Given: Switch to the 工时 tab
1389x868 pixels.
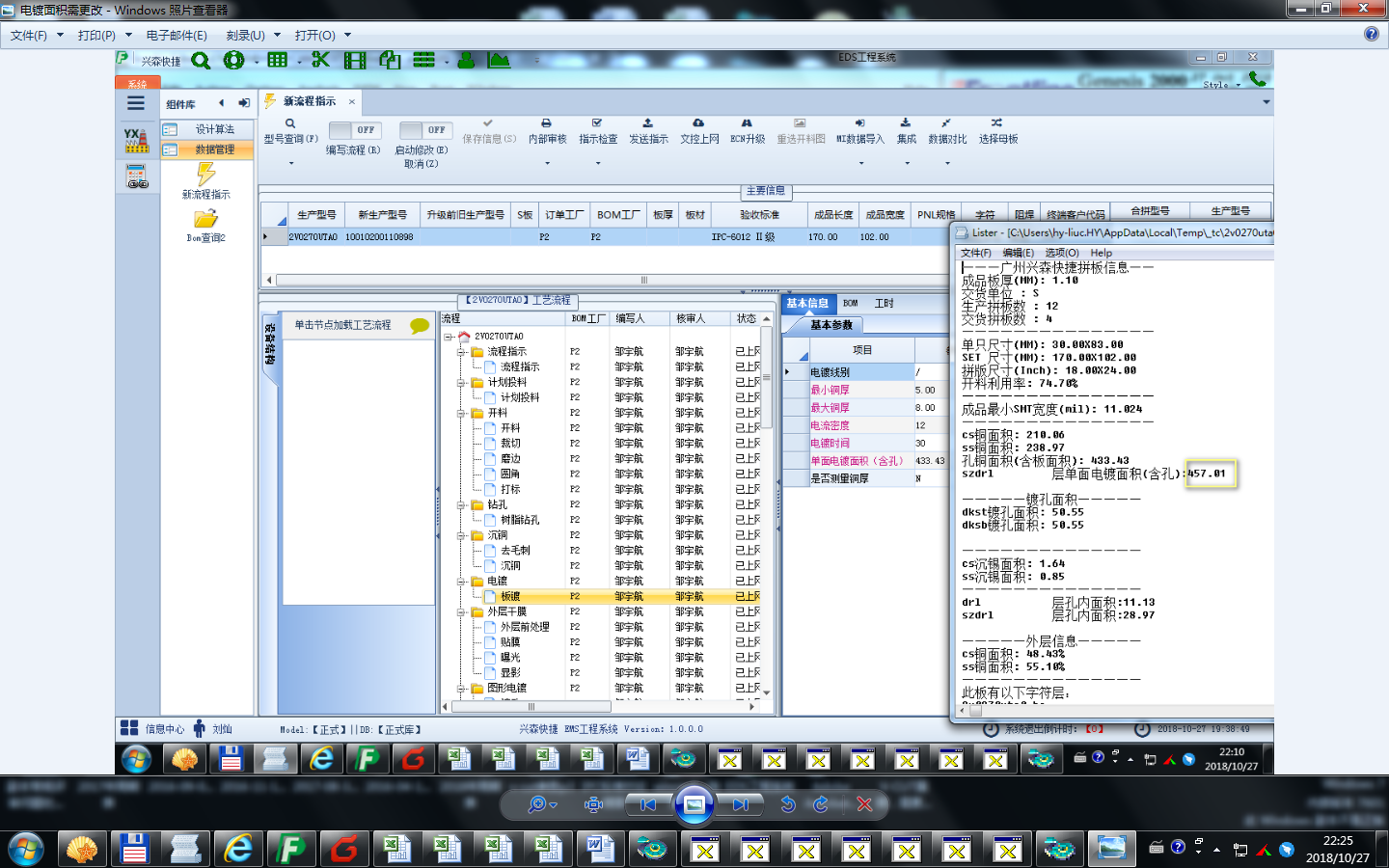Looking at the screenshot, I should point(884,303).
